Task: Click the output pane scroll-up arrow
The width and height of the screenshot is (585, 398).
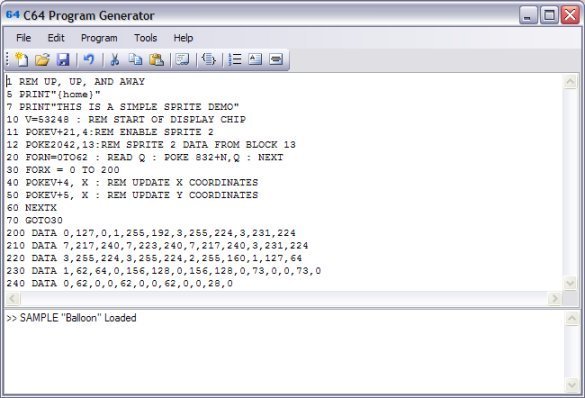Action: click(x=572, y=318)
